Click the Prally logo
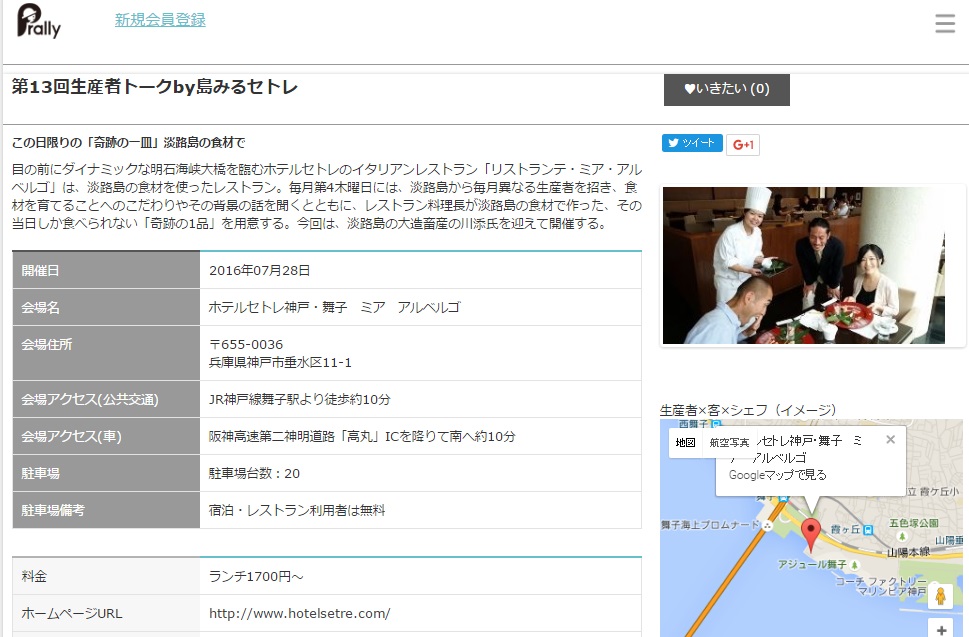The image size is (969, 637). pos(39,21)
